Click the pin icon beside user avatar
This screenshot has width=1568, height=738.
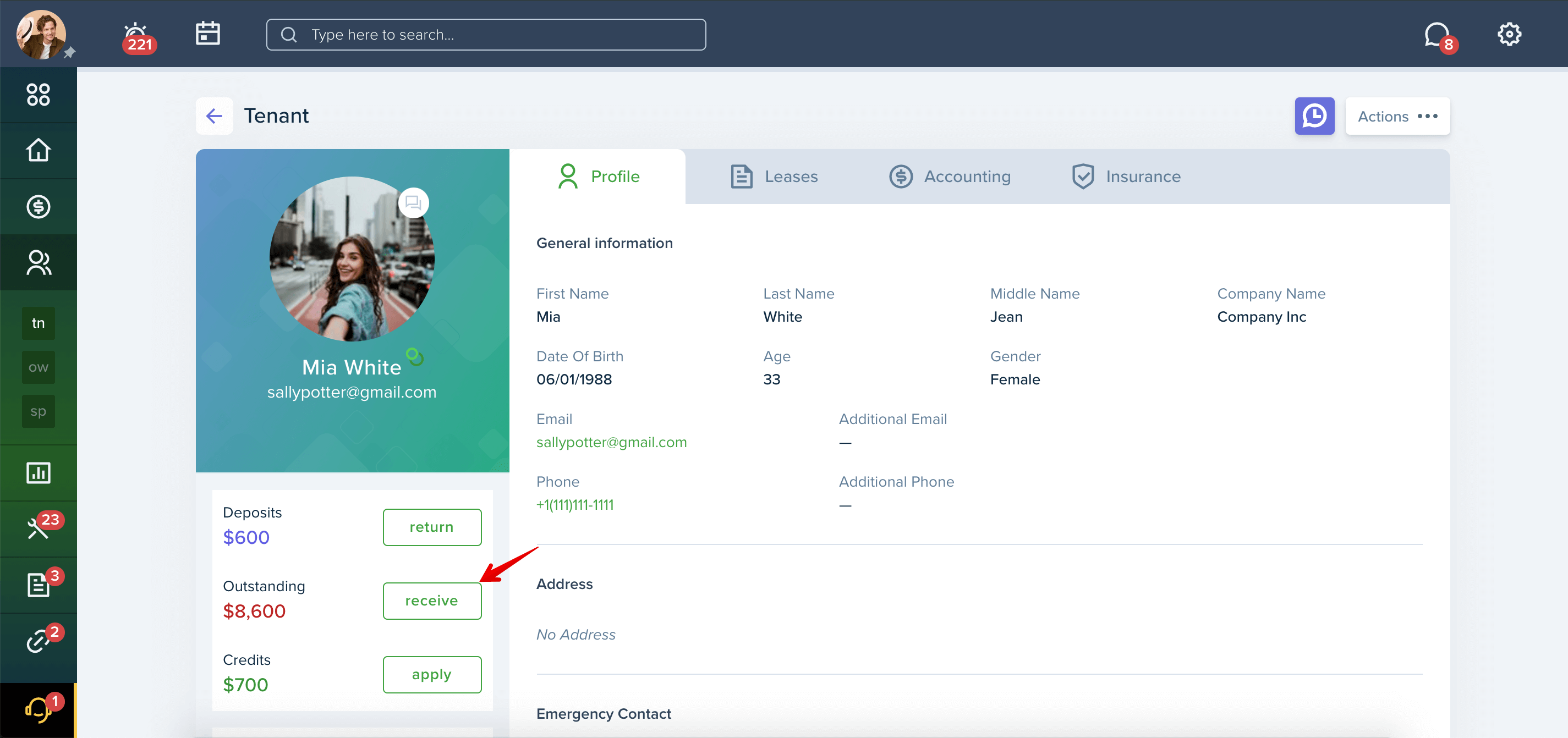[69, 53]
